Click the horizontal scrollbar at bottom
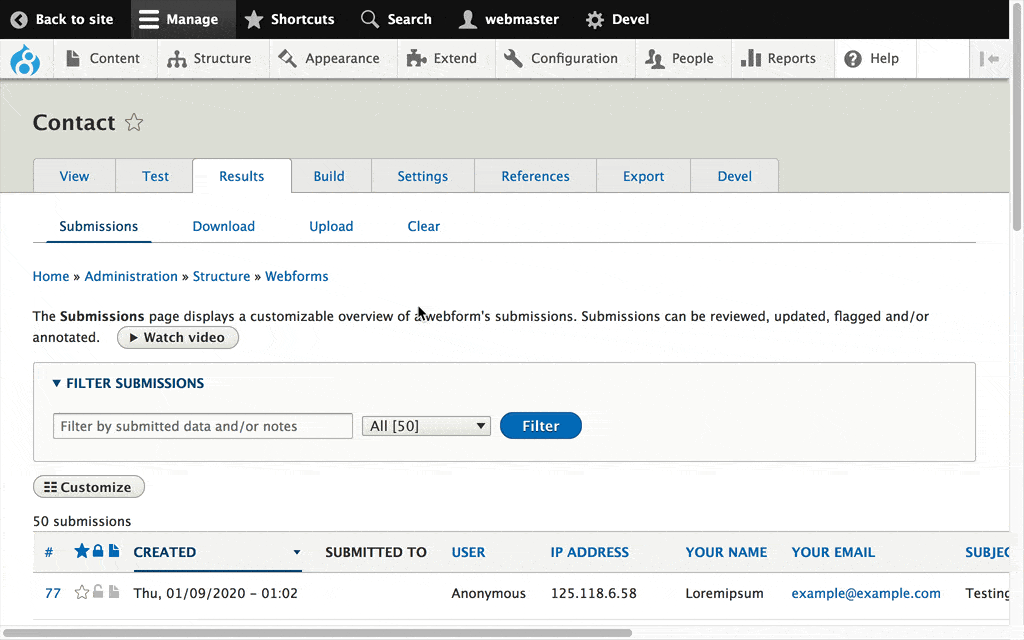This screenshot has height=640, width=1024. coord(317,633)
